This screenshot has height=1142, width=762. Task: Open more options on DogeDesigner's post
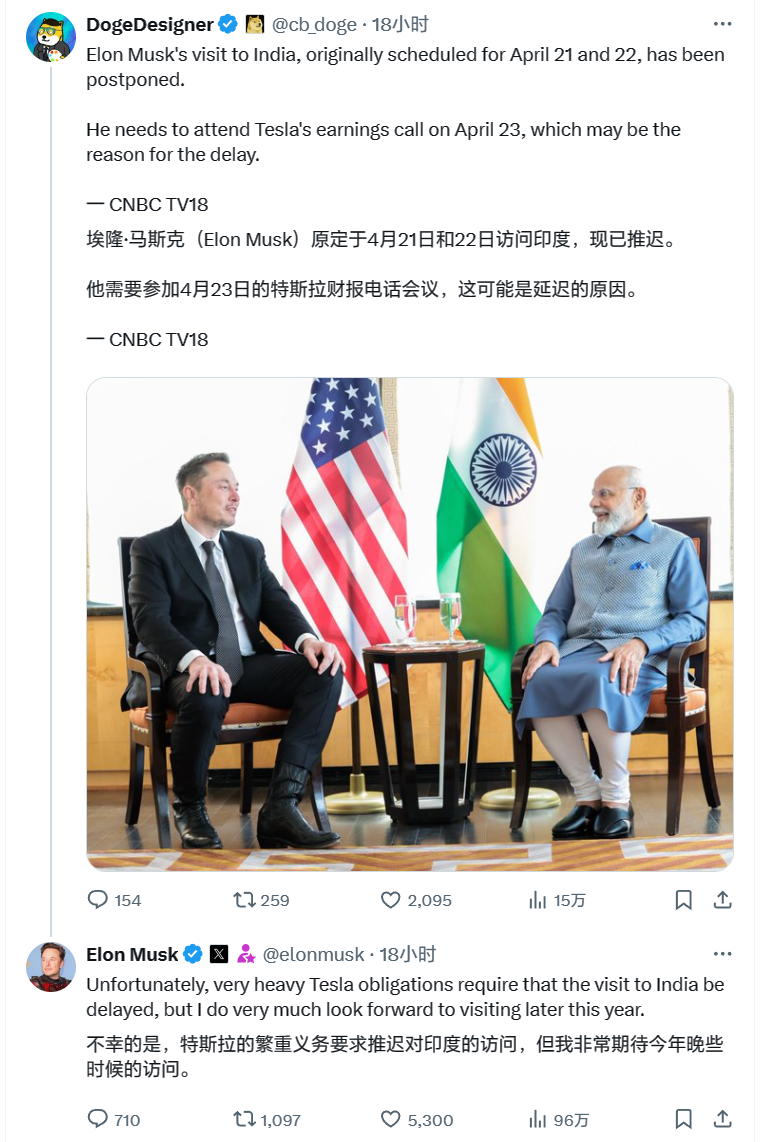click(x=721, y=24)
